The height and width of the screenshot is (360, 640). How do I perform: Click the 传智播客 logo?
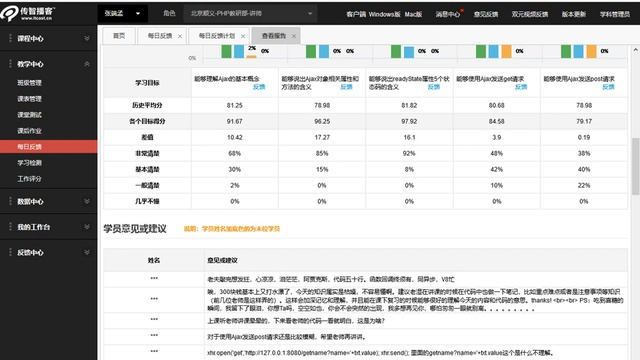pyautogui.click(x=28, y=13)
